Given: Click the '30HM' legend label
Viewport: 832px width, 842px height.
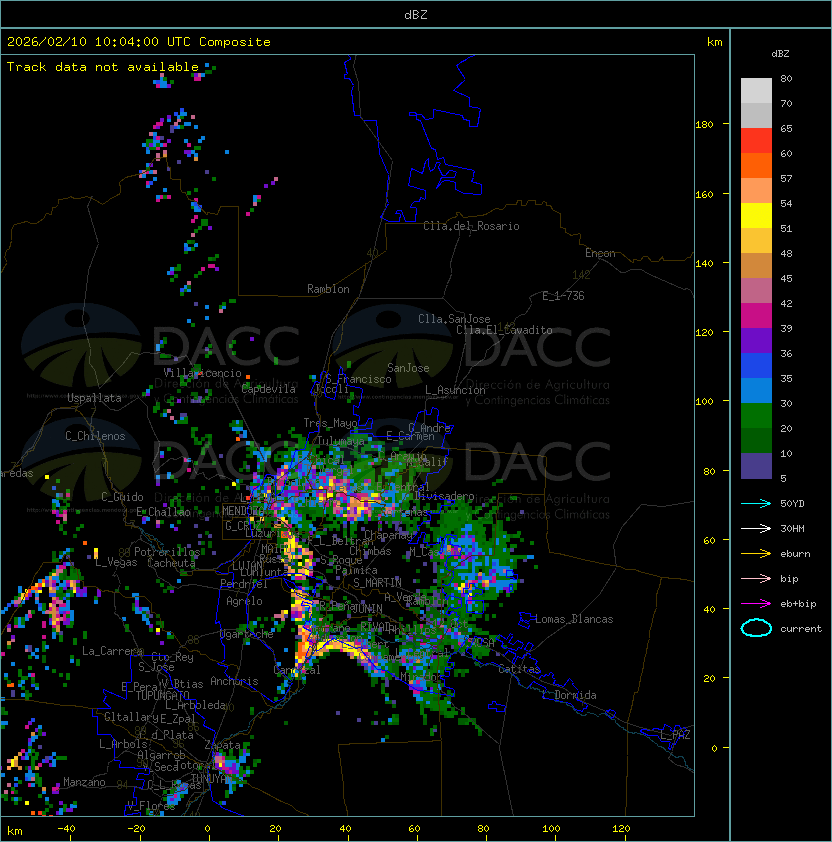Looking at the screenshot, I should click(x=792, y=528).
